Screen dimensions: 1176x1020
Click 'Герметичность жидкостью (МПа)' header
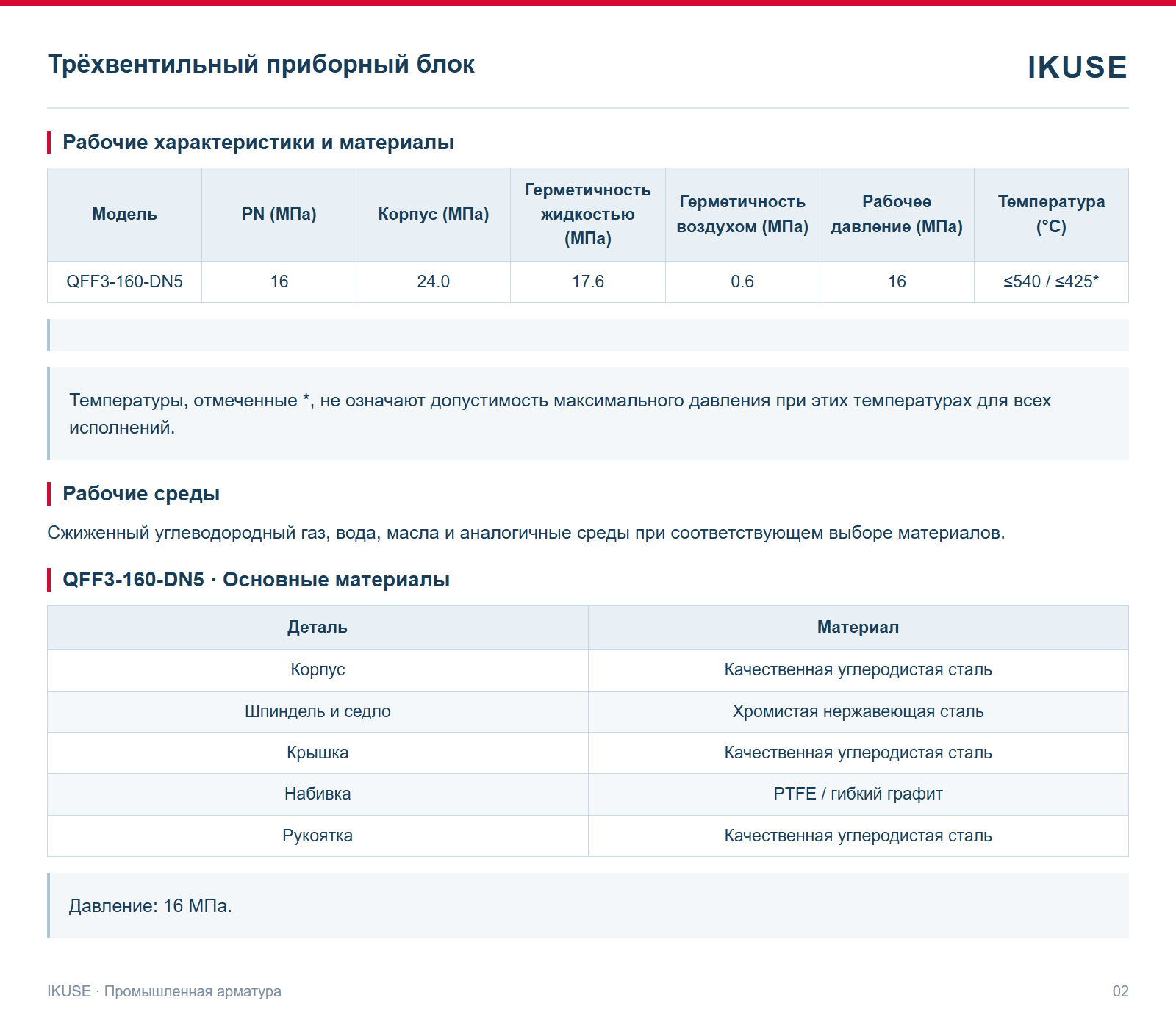click(588, 214)
